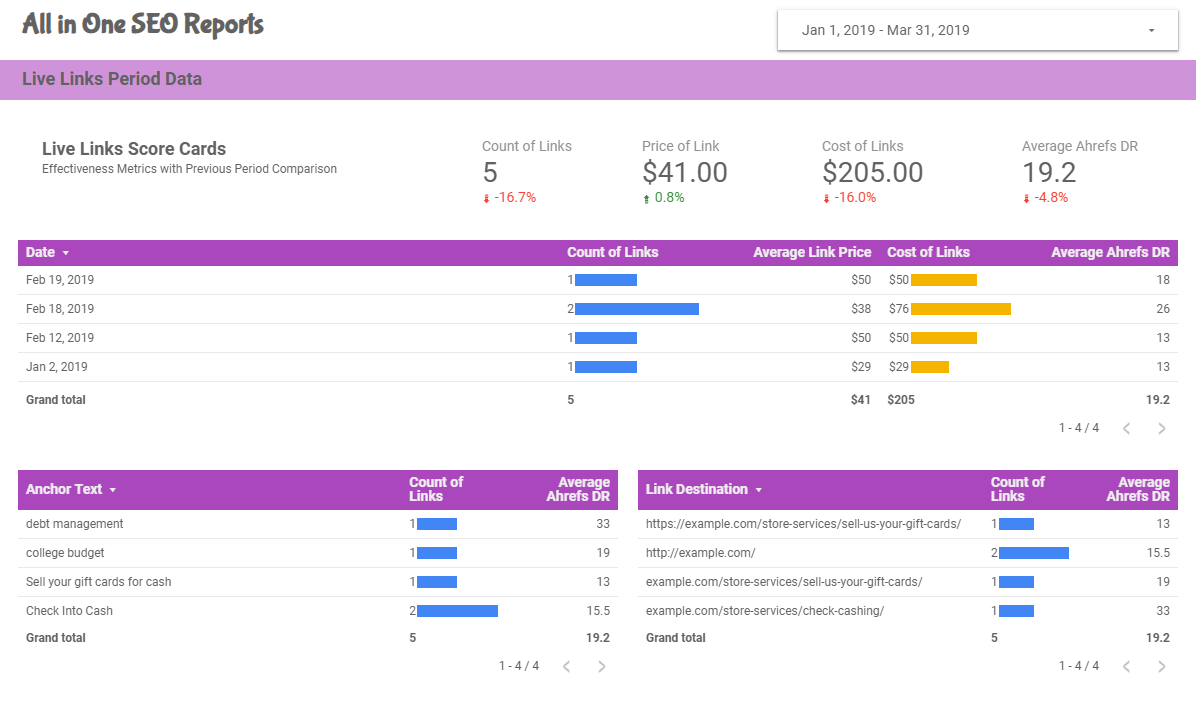Click the -16.0% change indicator

pos(849,198)
